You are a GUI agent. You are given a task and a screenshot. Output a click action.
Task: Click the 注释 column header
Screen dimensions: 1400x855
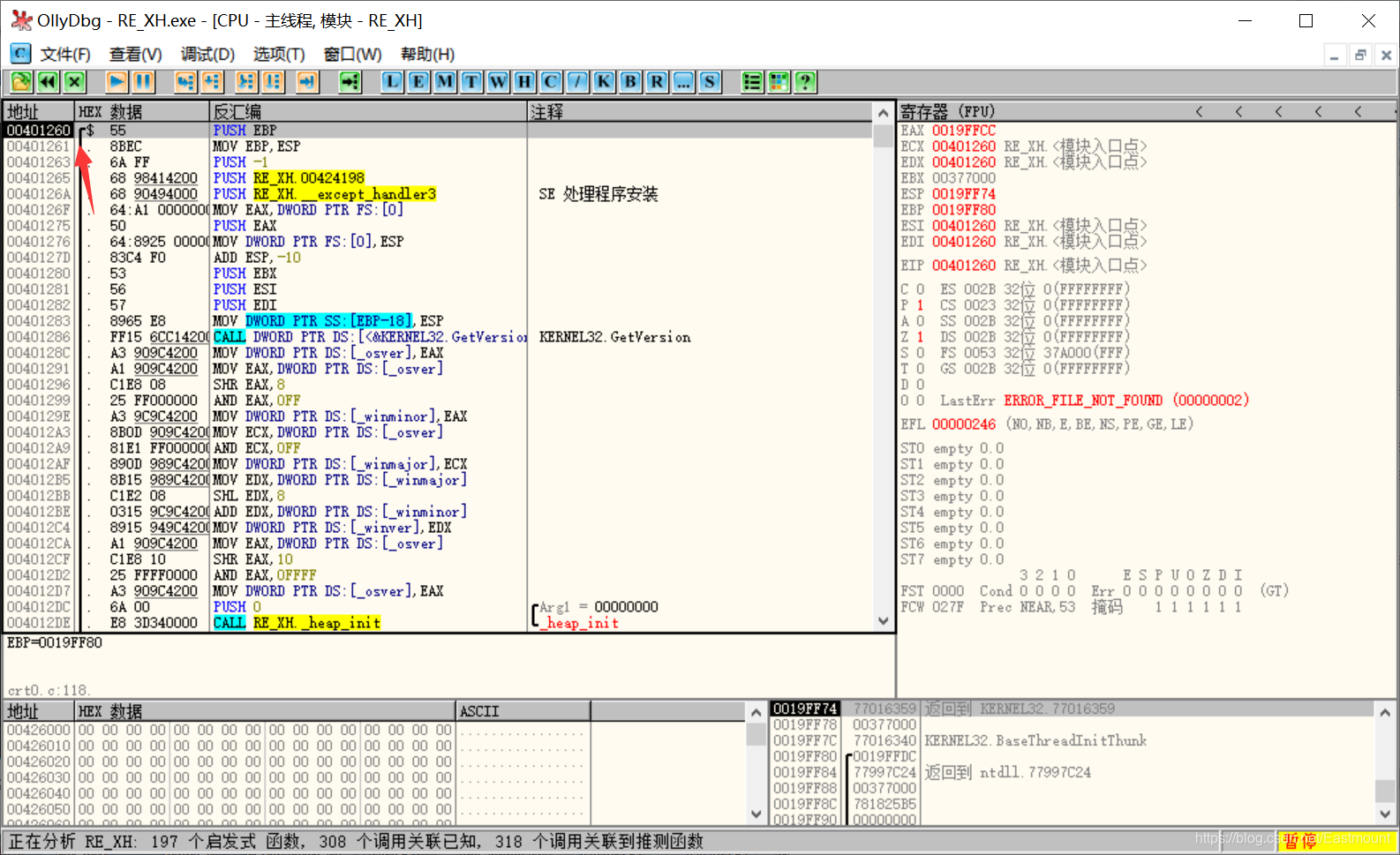click(701, 112)
